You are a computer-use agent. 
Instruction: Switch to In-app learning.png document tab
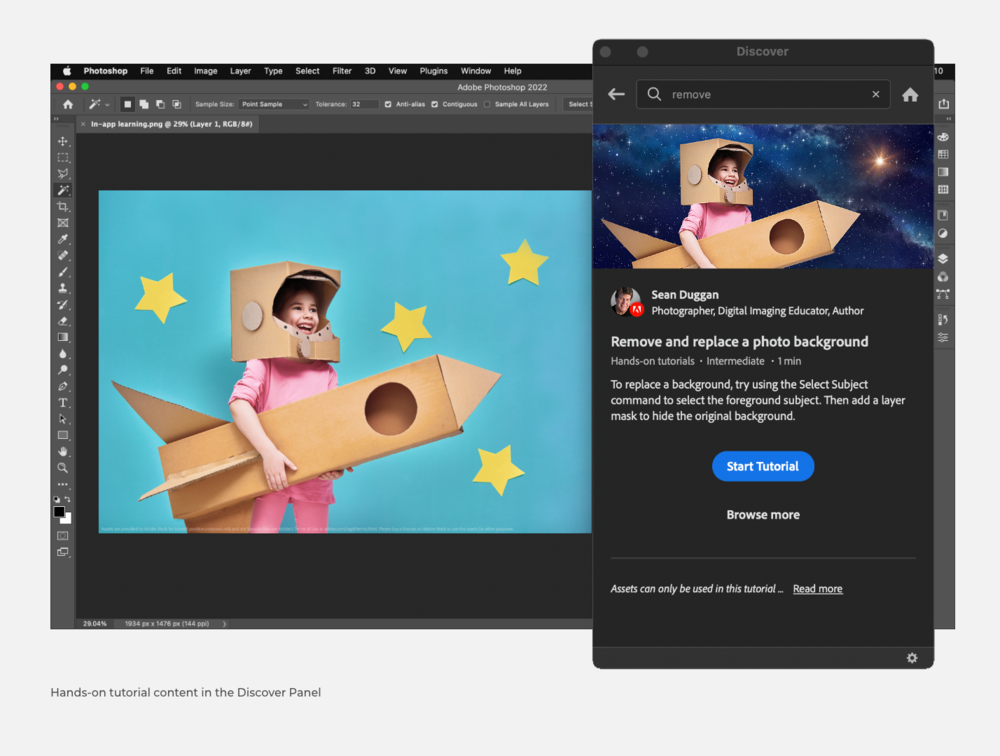172,124
